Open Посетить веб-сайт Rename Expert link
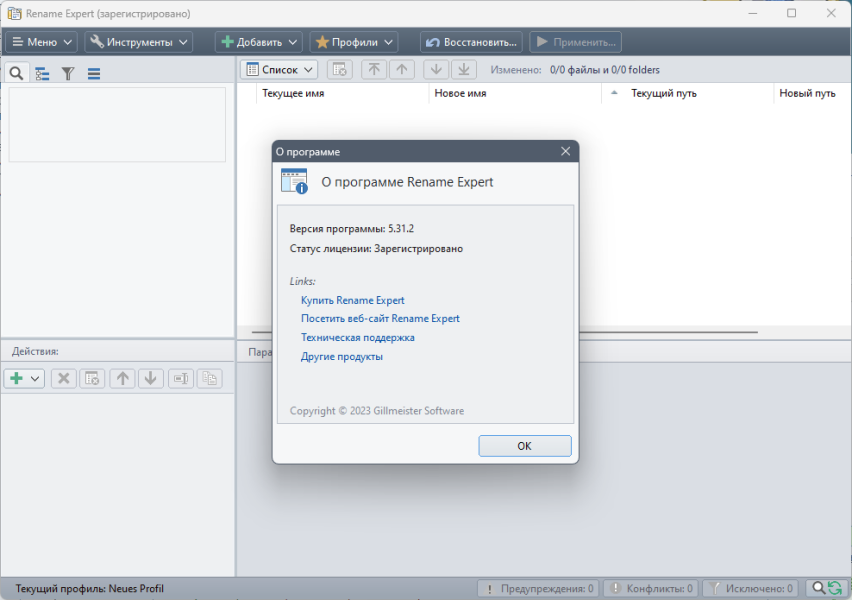Screen dimensions: 852x600 pos(380,318)
